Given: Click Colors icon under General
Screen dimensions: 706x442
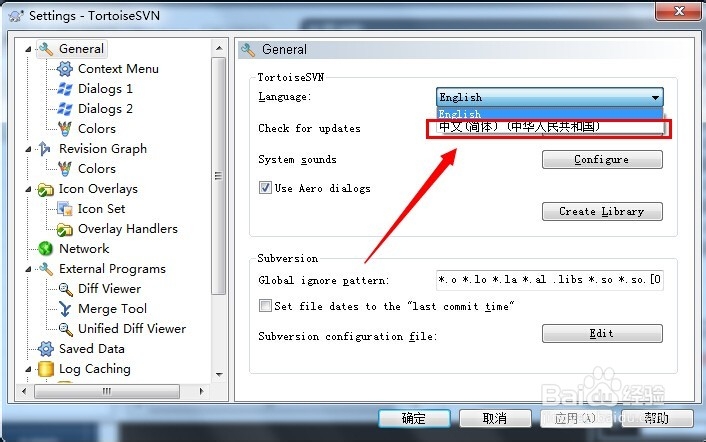Looking at the screenshot, I should 65,129.
